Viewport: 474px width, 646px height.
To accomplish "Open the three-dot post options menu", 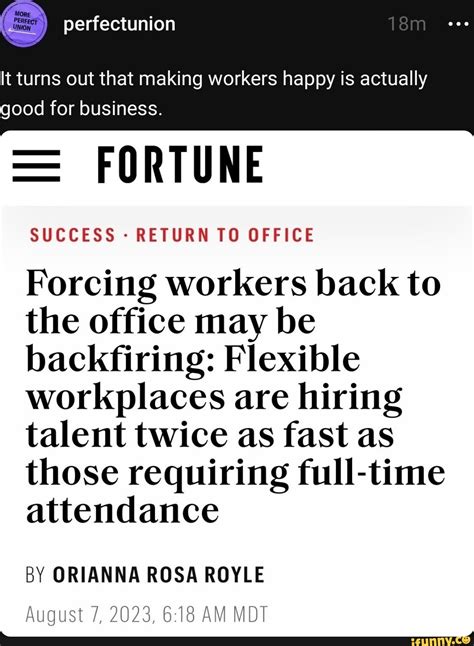I will [x=458, y=24].
